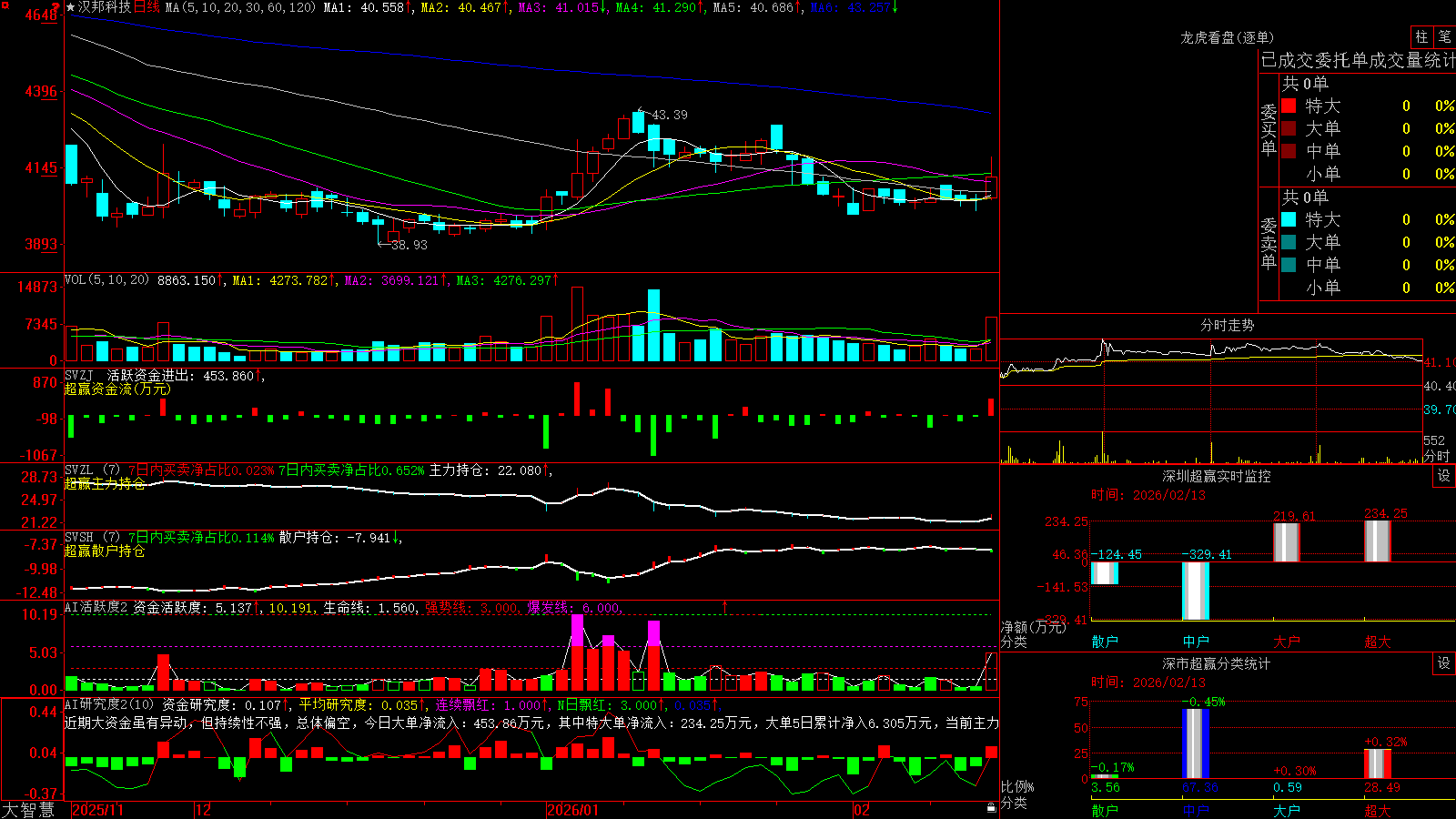1456x819 pixels.
Task: Select the 汉邦科技 stock name
Action: pos(105,7)
